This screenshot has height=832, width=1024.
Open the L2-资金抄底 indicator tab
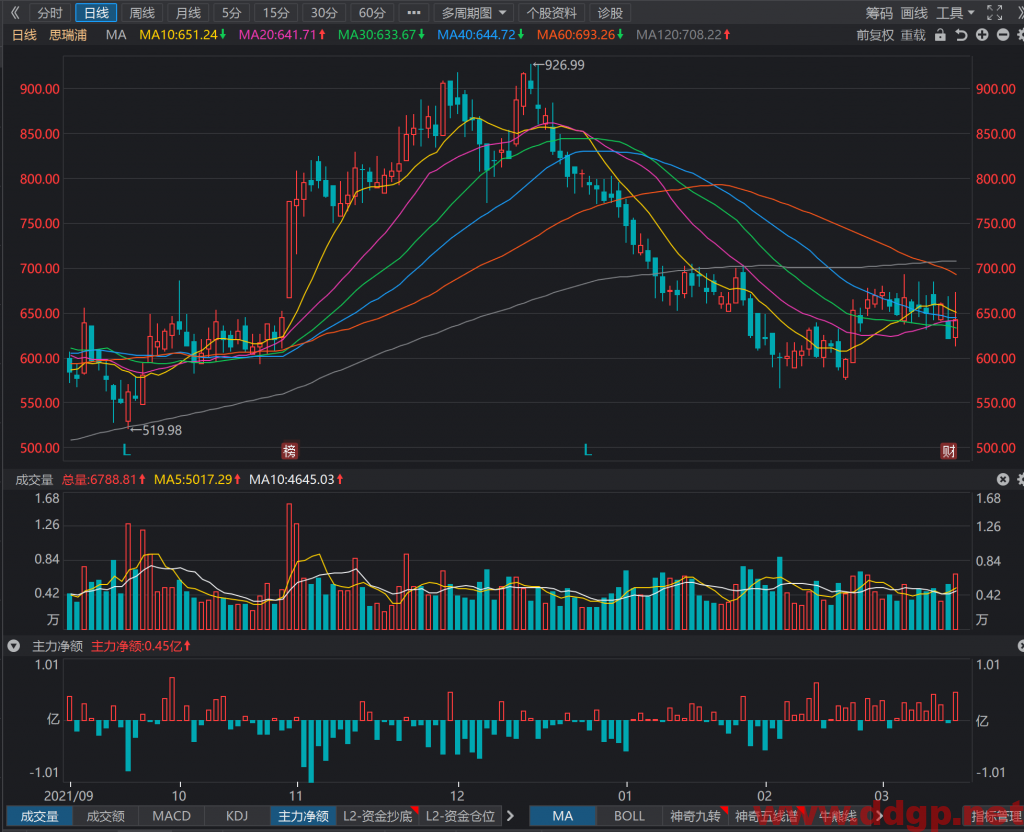(378, 816)
